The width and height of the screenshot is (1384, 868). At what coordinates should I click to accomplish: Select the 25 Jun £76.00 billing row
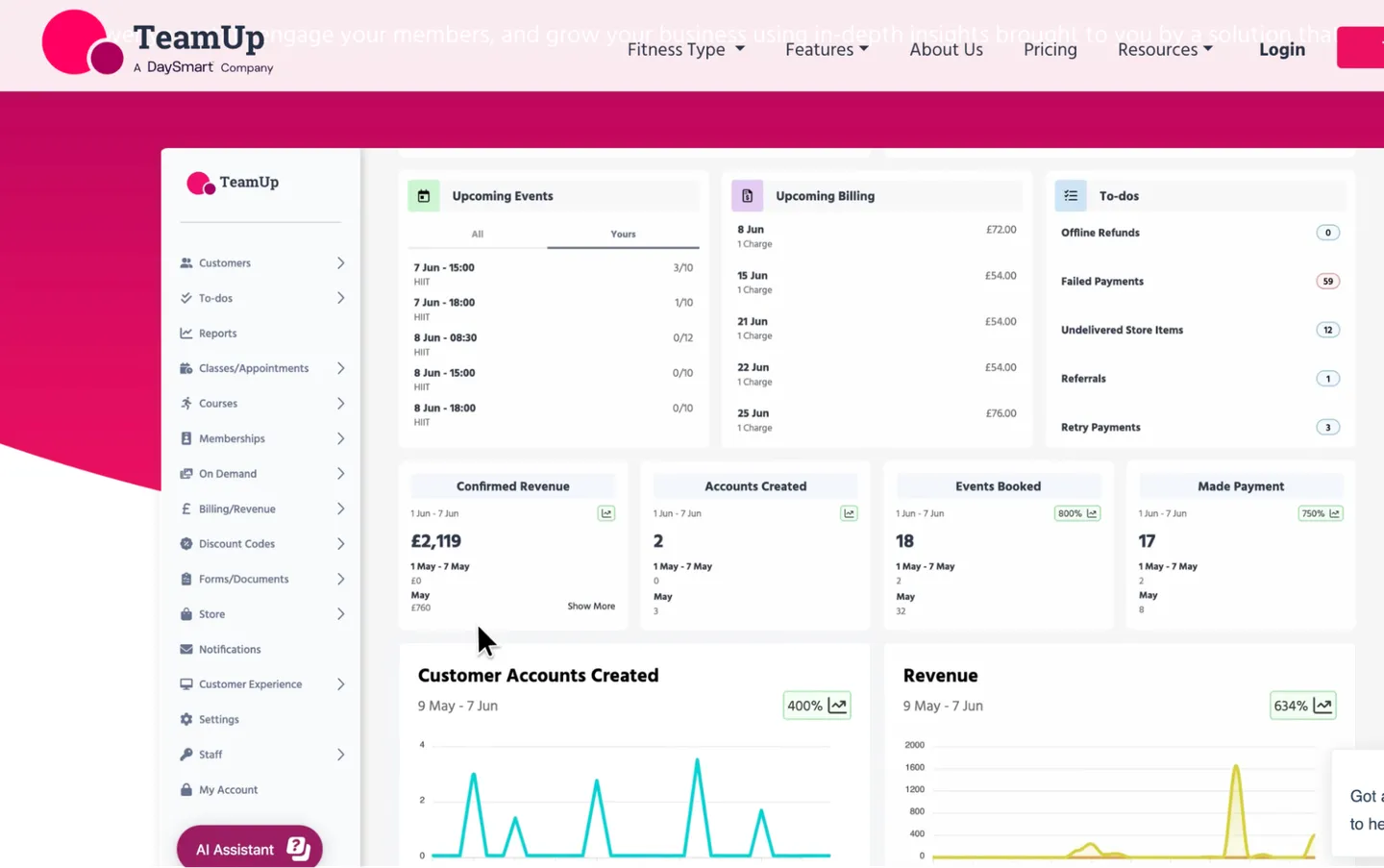(x=877, y=420)
